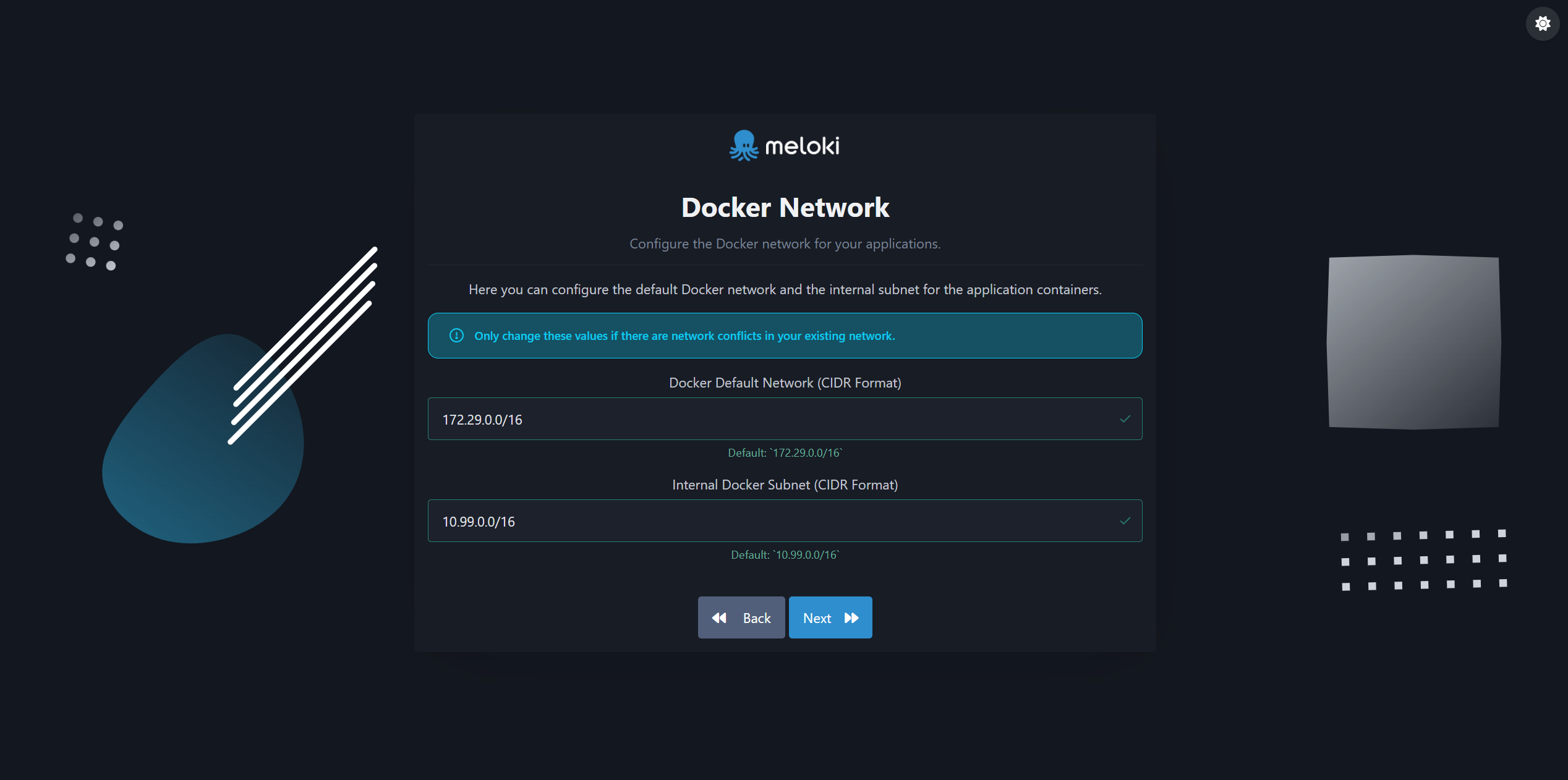
Task: Click the Default: 10.99.0.0/16 helper text
Action: (x=784, y=554)
